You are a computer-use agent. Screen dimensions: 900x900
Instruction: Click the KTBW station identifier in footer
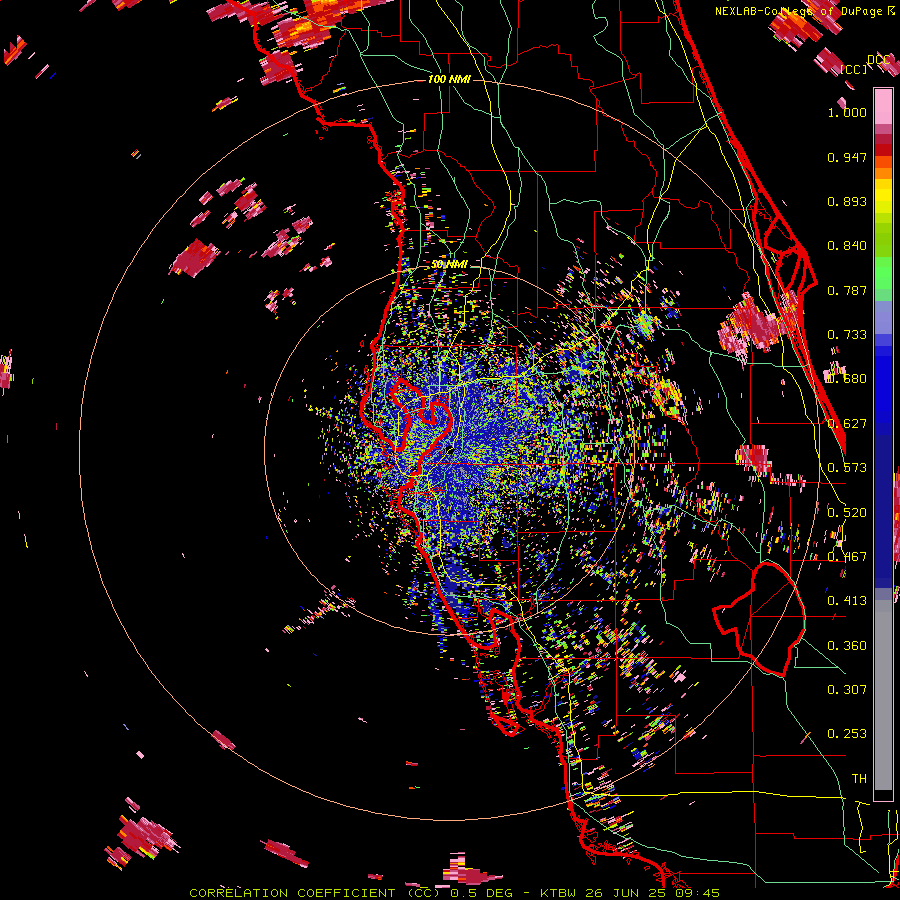[560, 893]
